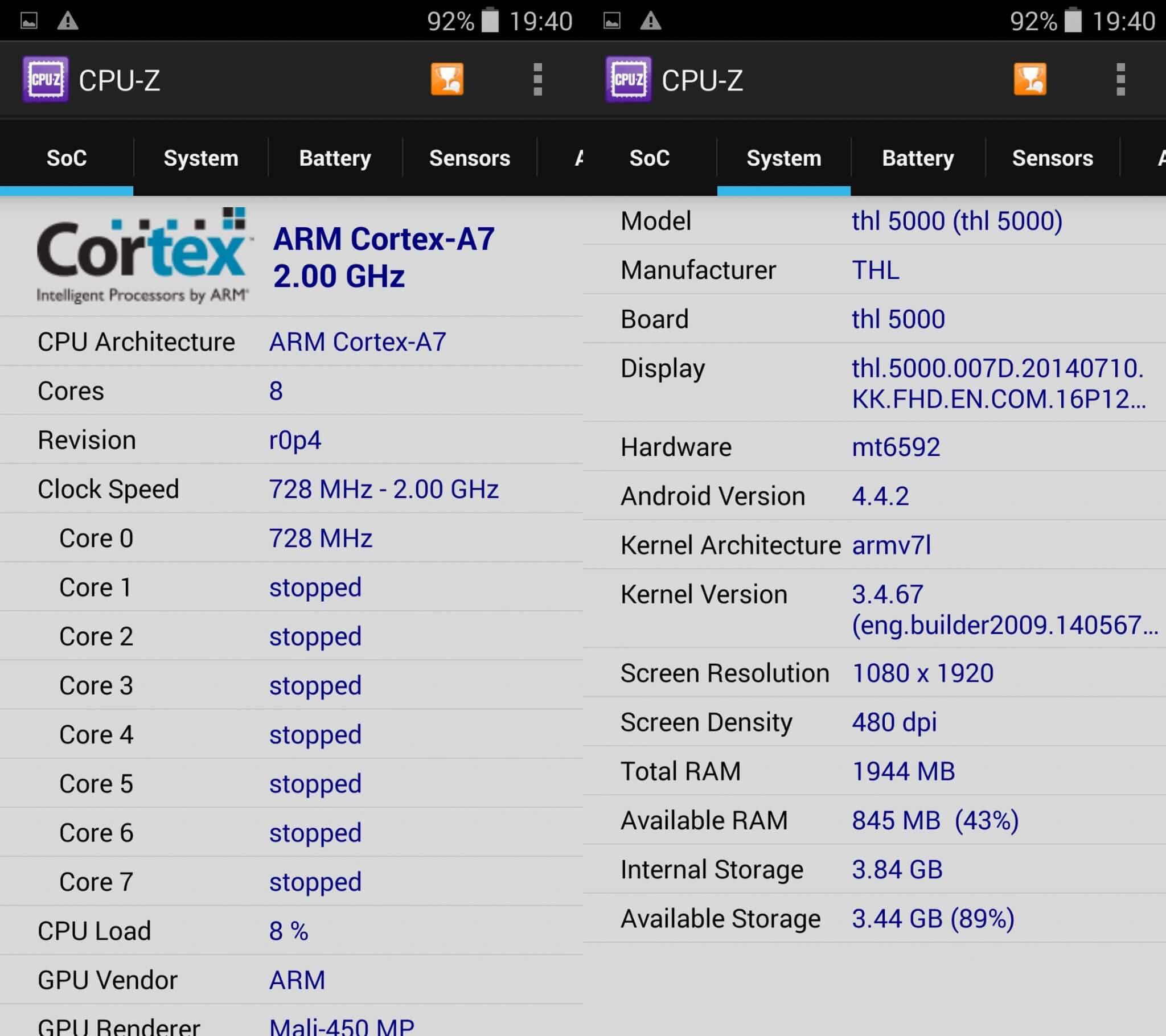The width and height of the screenshot is (1166, 1036).
Task: Open the trophy validation icon in the right screen
Action: (1030, 79)
